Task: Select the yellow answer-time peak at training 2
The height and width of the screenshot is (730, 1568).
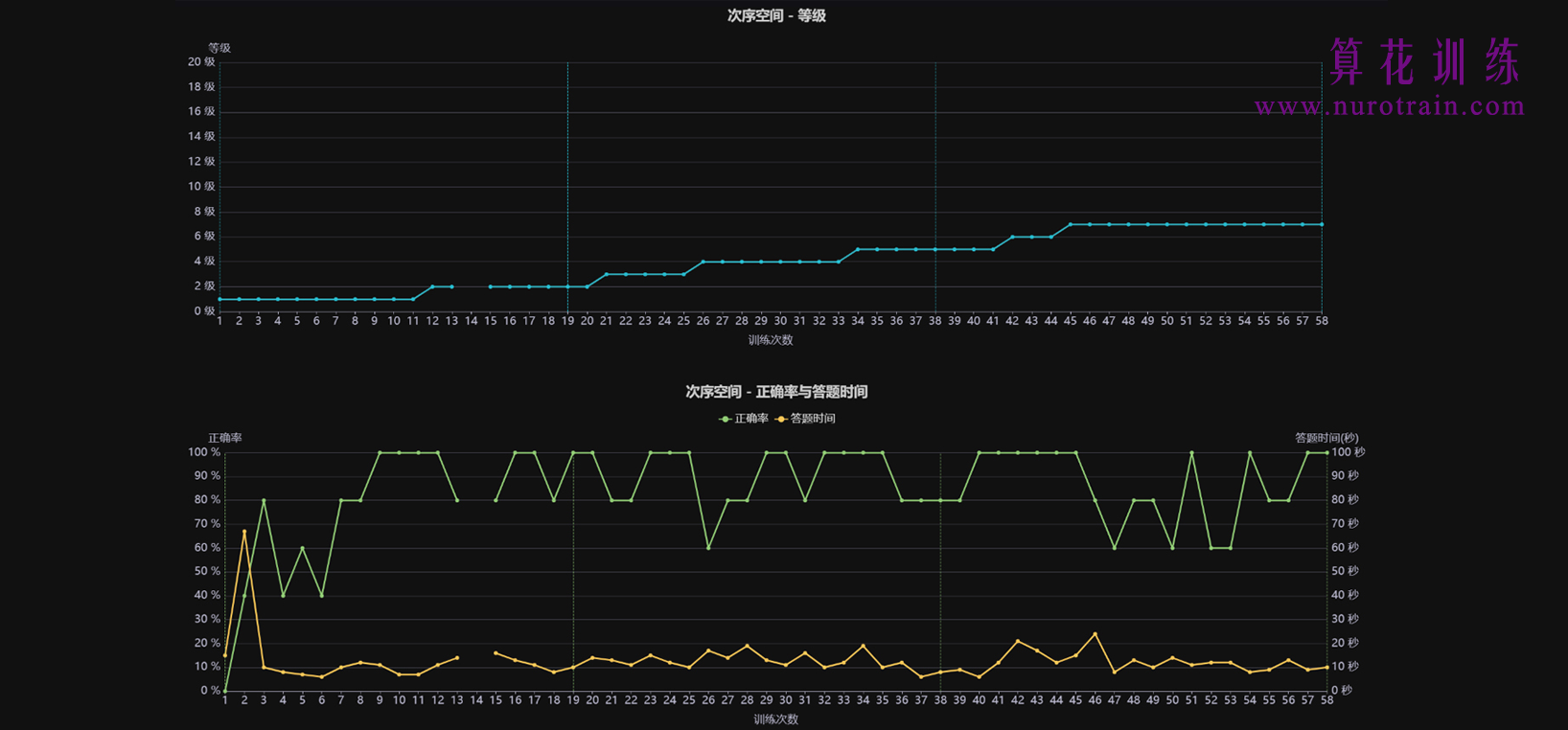Action: coord(244,532)
